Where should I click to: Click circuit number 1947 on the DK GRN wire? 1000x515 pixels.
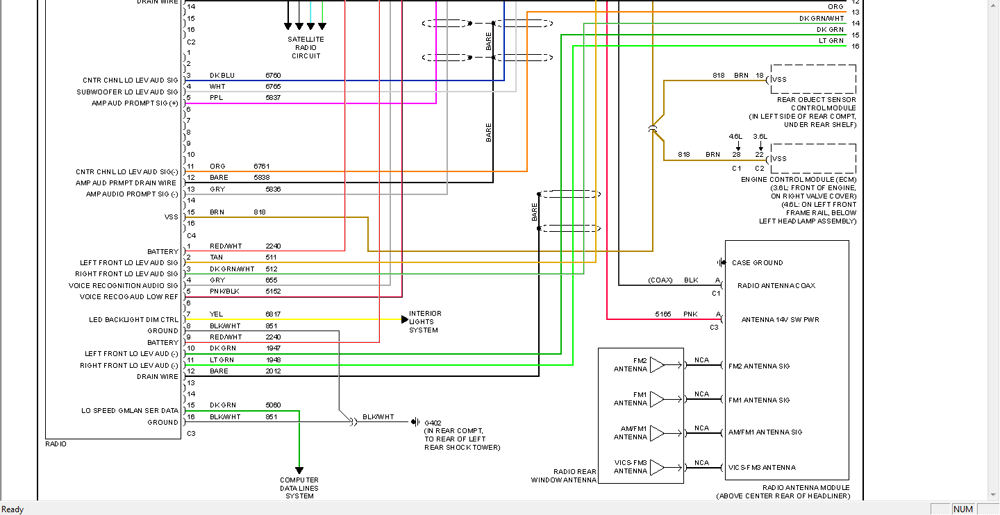pyautogui.click(x=273, y=348)
